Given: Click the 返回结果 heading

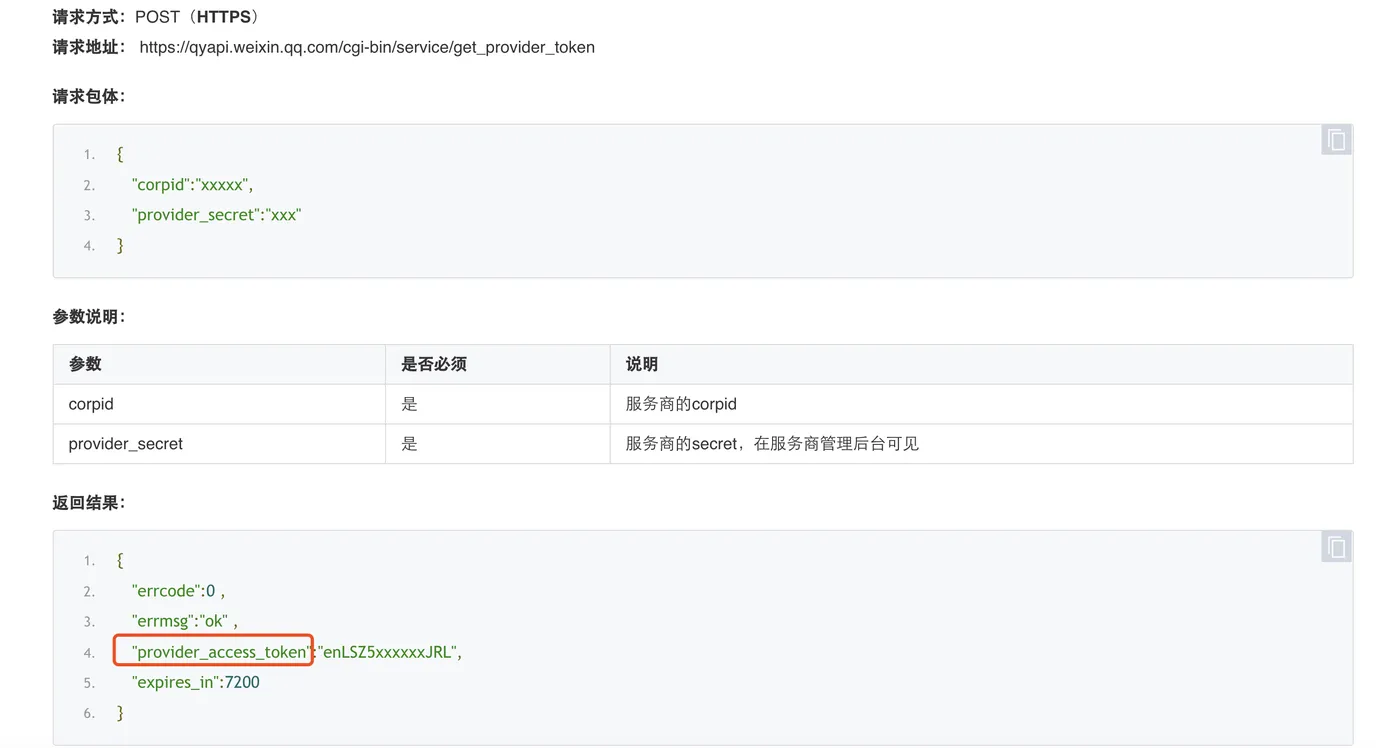Looking at the screenshot, I should tap(89, 502).
